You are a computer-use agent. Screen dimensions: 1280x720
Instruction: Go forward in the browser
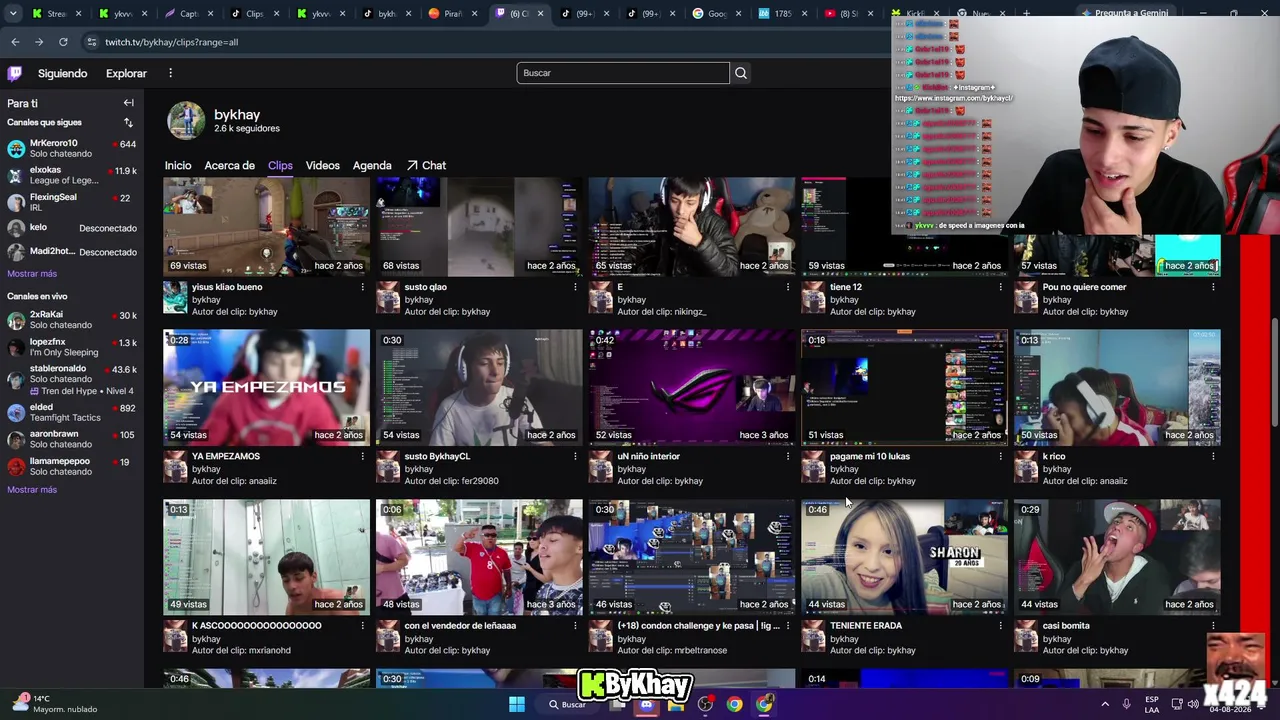pos(39,42)
